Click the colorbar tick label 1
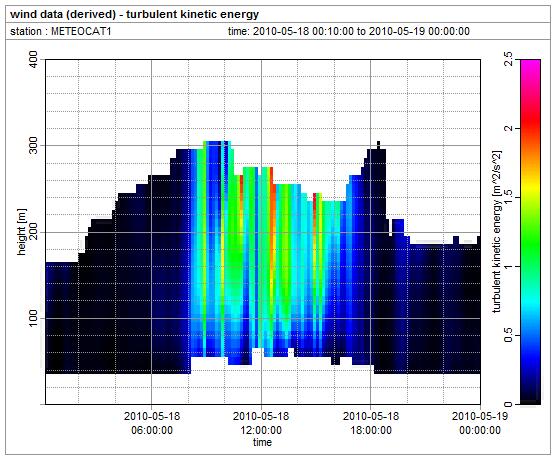 (x=508, y=266)
